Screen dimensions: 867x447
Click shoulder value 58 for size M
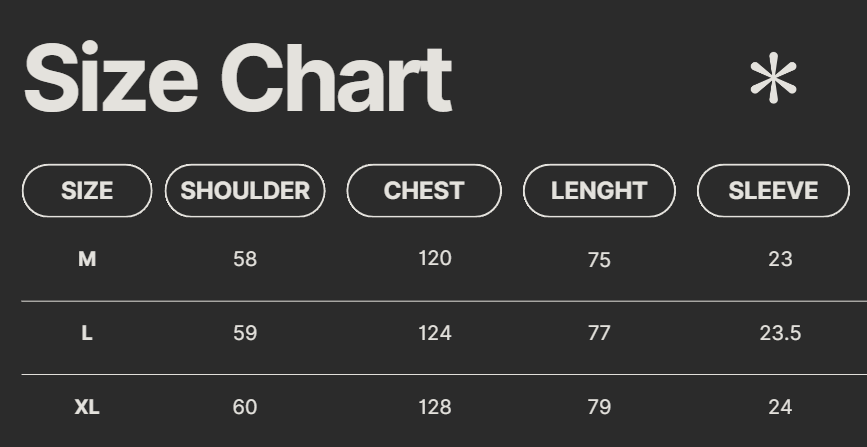(245, 260)
